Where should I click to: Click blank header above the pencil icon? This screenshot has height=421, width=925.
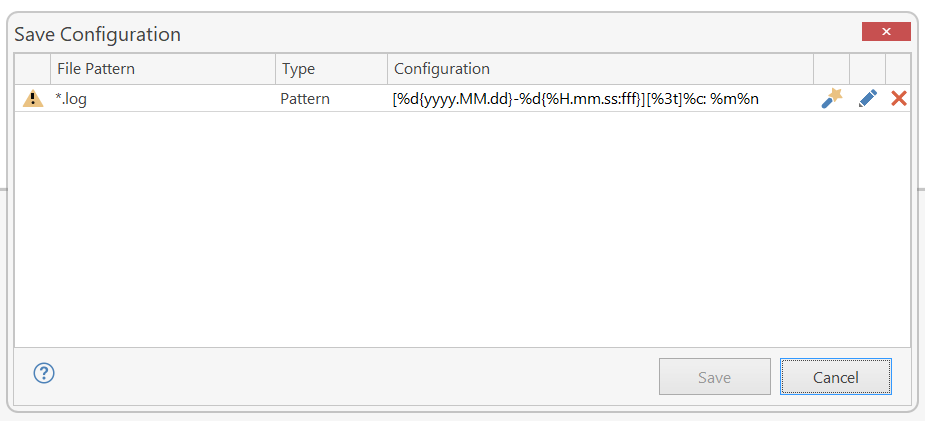[x=868, y=69]
